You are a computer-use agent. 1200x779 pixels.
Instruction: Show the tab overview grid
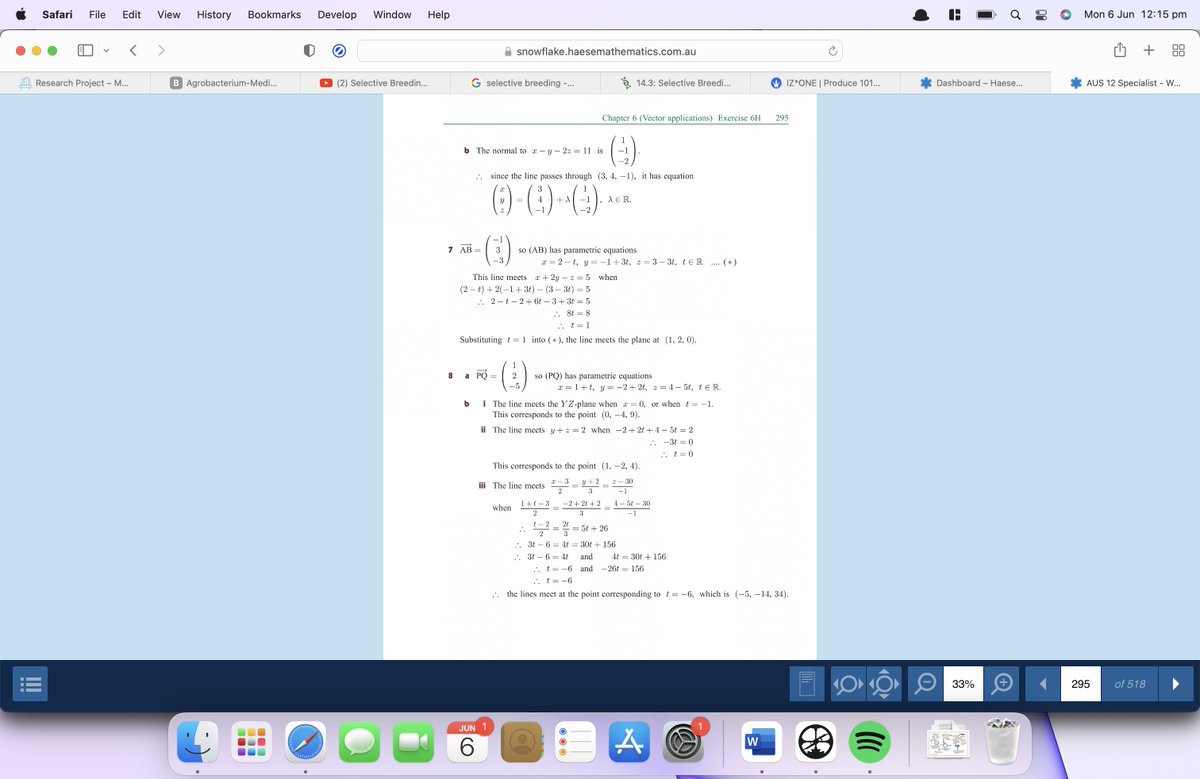pyautogui.click(x=1176, y=51)
